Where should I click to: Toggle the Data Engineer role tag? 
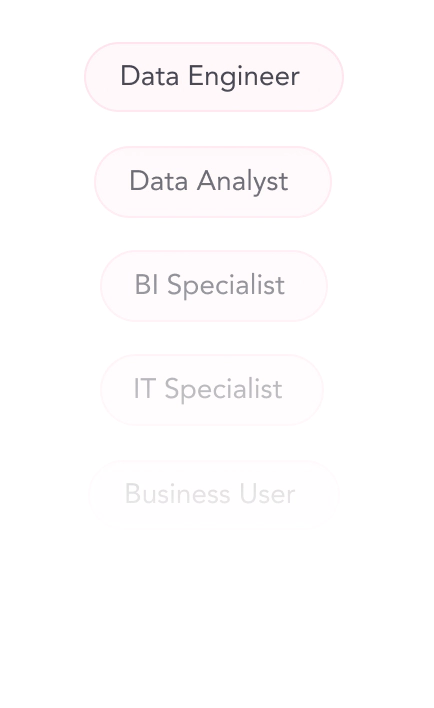tap(214, 77)
